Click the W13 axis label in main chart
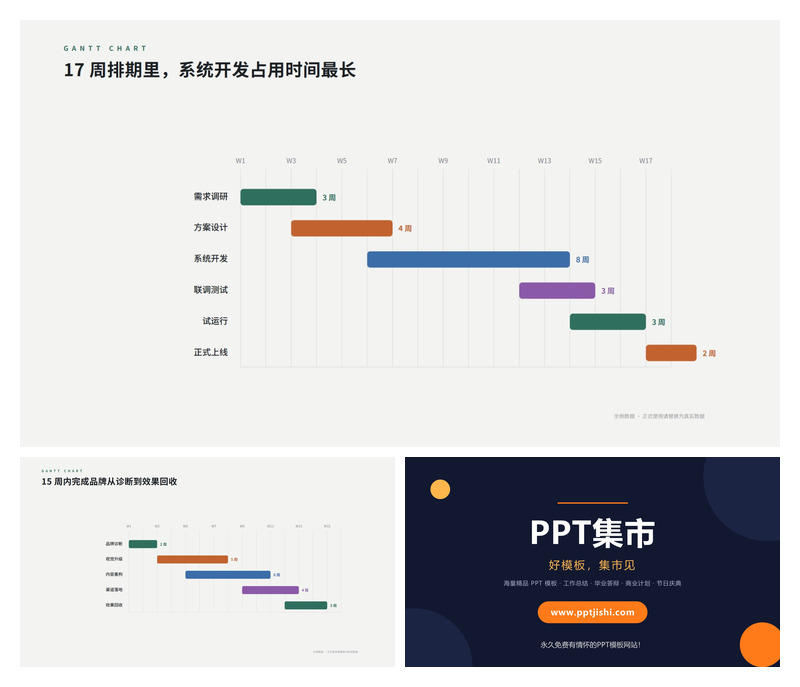800x687 pixels. (x=544, y=161)
